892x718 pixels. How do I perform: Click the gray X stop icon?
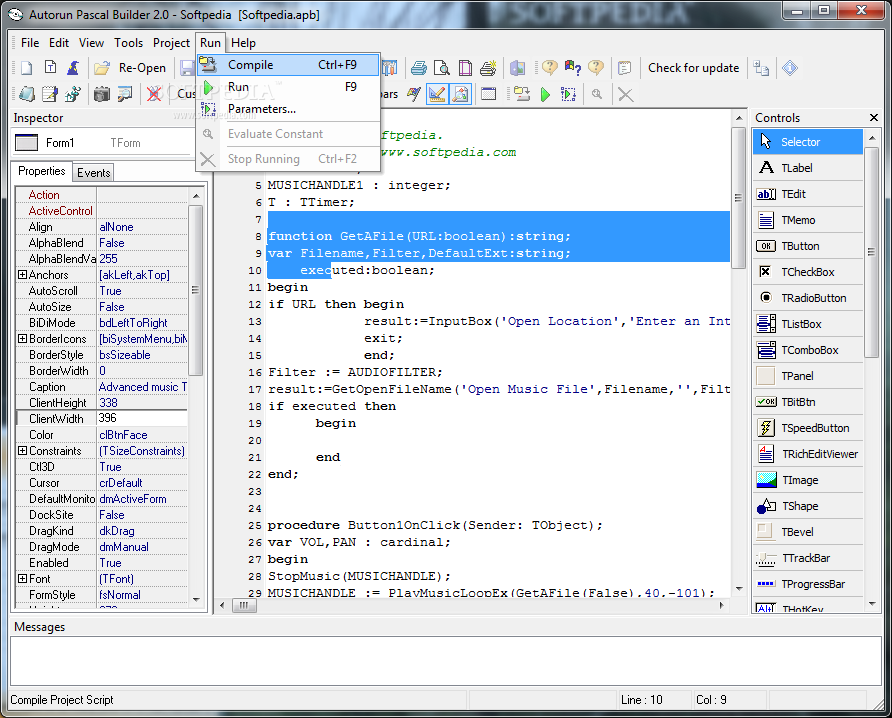point(625,94)
